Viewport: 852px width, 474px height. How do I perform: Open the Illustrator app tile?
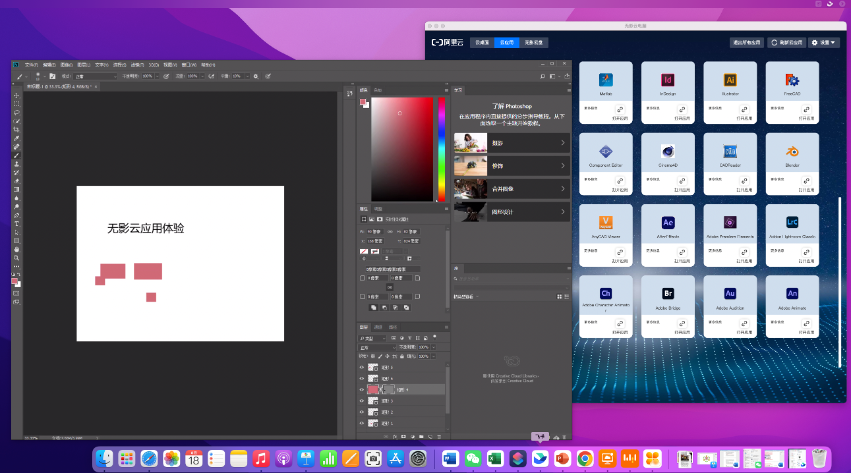point(730,80)
